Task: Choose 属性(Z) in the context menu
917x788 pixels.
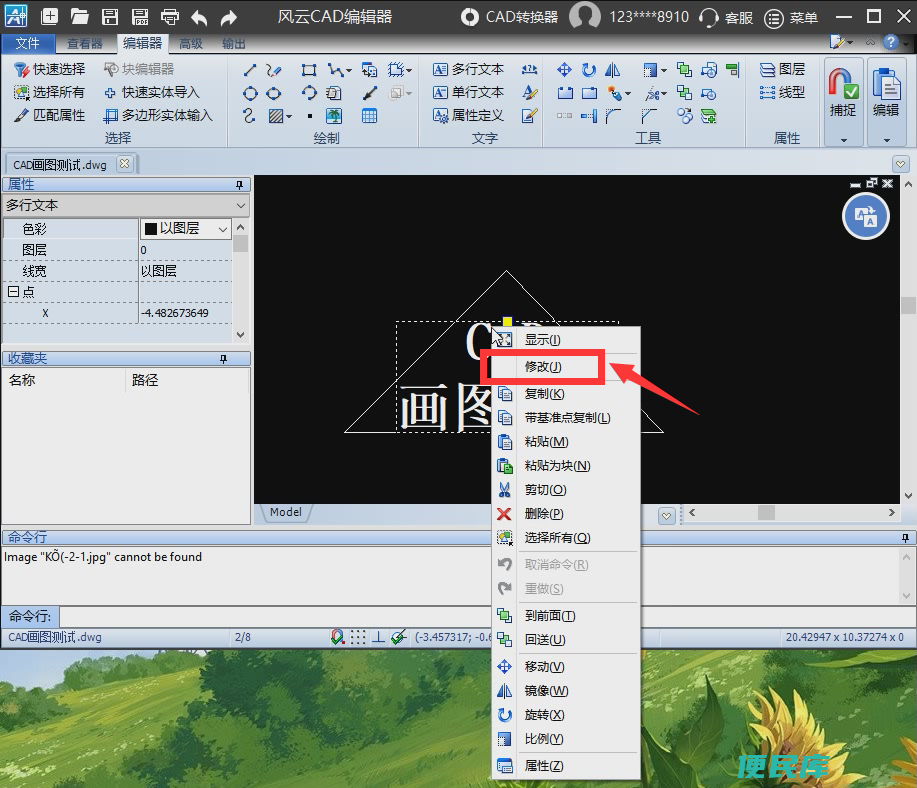Action: (566, 766)
